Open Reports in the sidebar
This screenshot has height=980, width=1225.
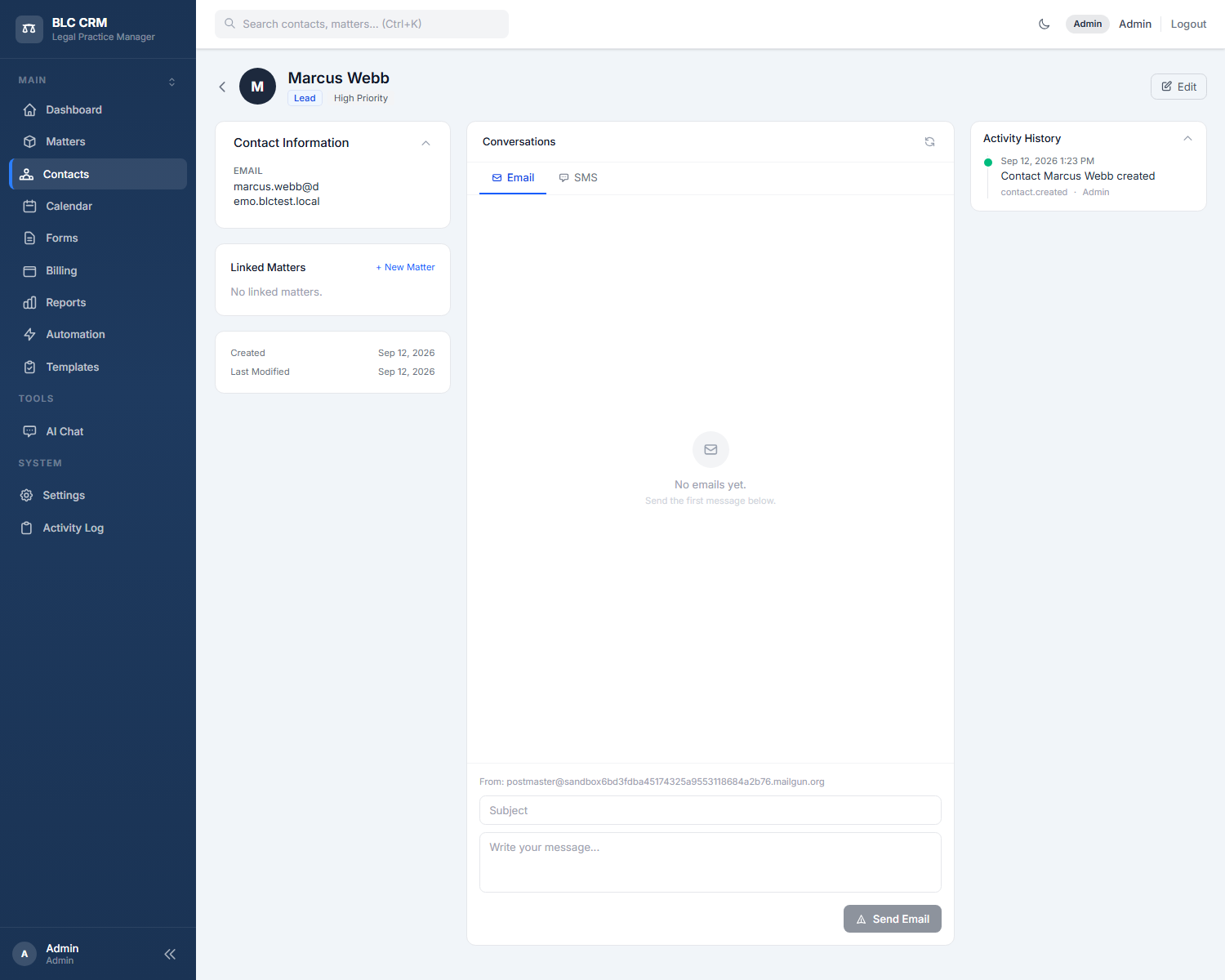coord(98,302)
